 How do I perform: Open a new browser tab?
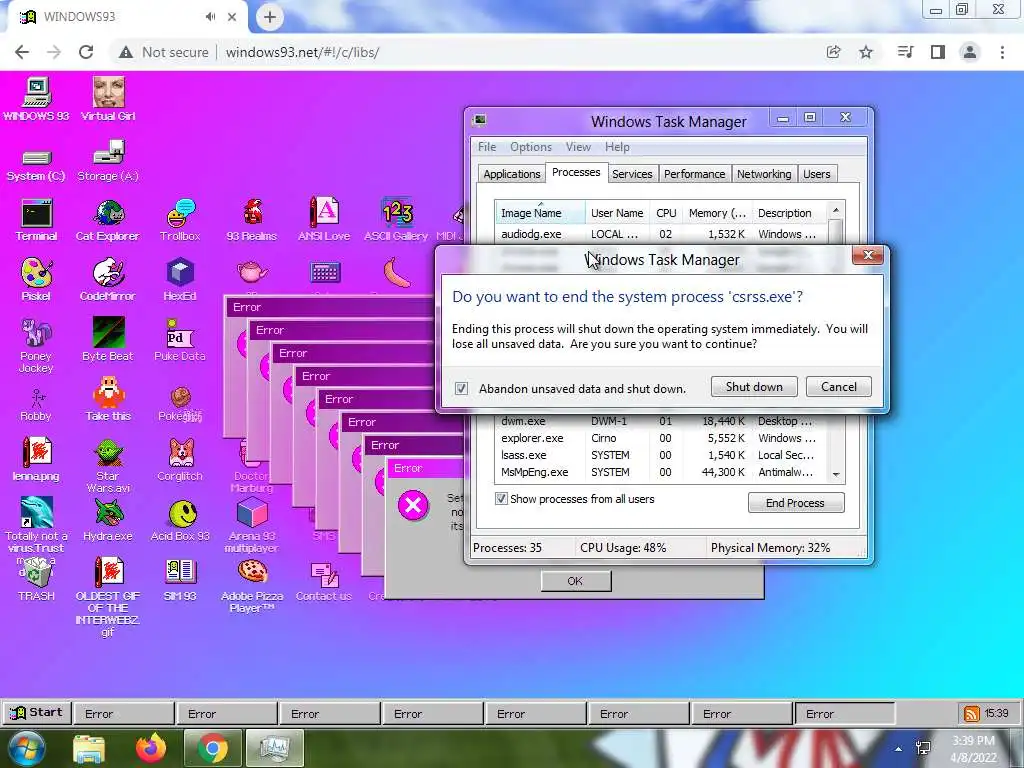coord(270,18)
